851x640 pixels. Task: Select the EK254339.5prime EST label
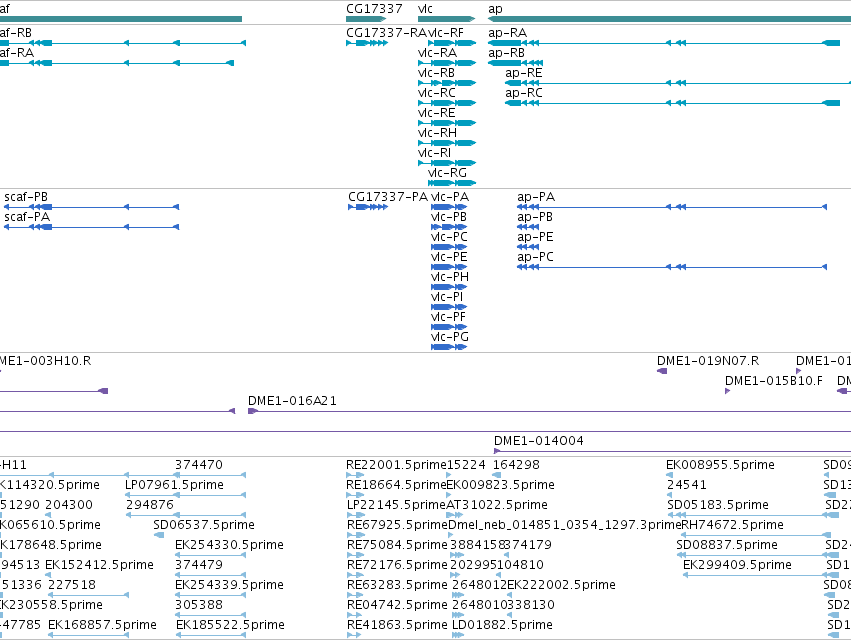pos(229,585)
